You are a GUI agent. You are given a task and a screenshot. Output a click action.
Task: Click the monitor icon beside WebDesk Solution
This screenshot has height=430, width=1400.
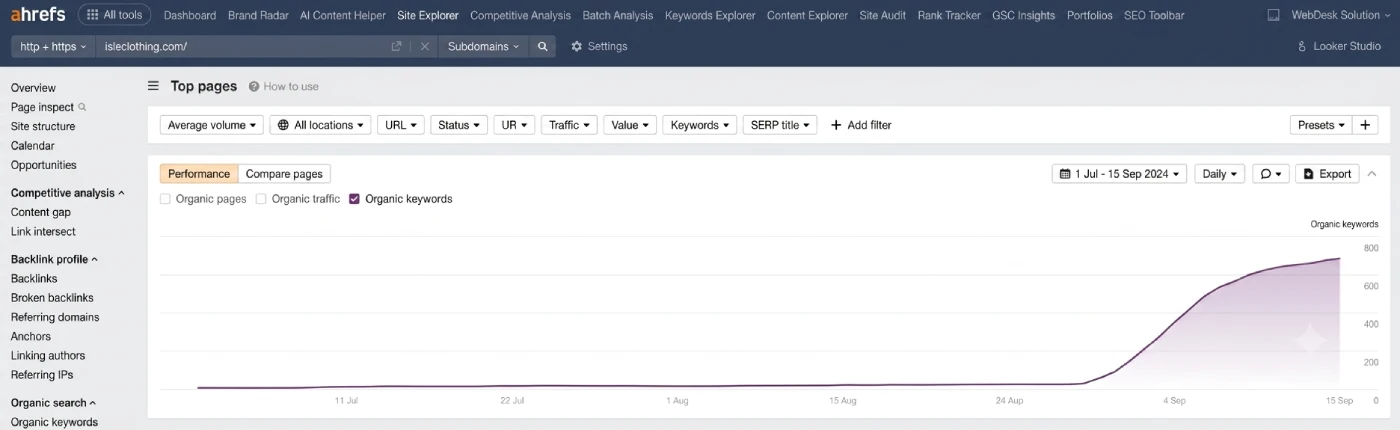(x=1273, y=15)
